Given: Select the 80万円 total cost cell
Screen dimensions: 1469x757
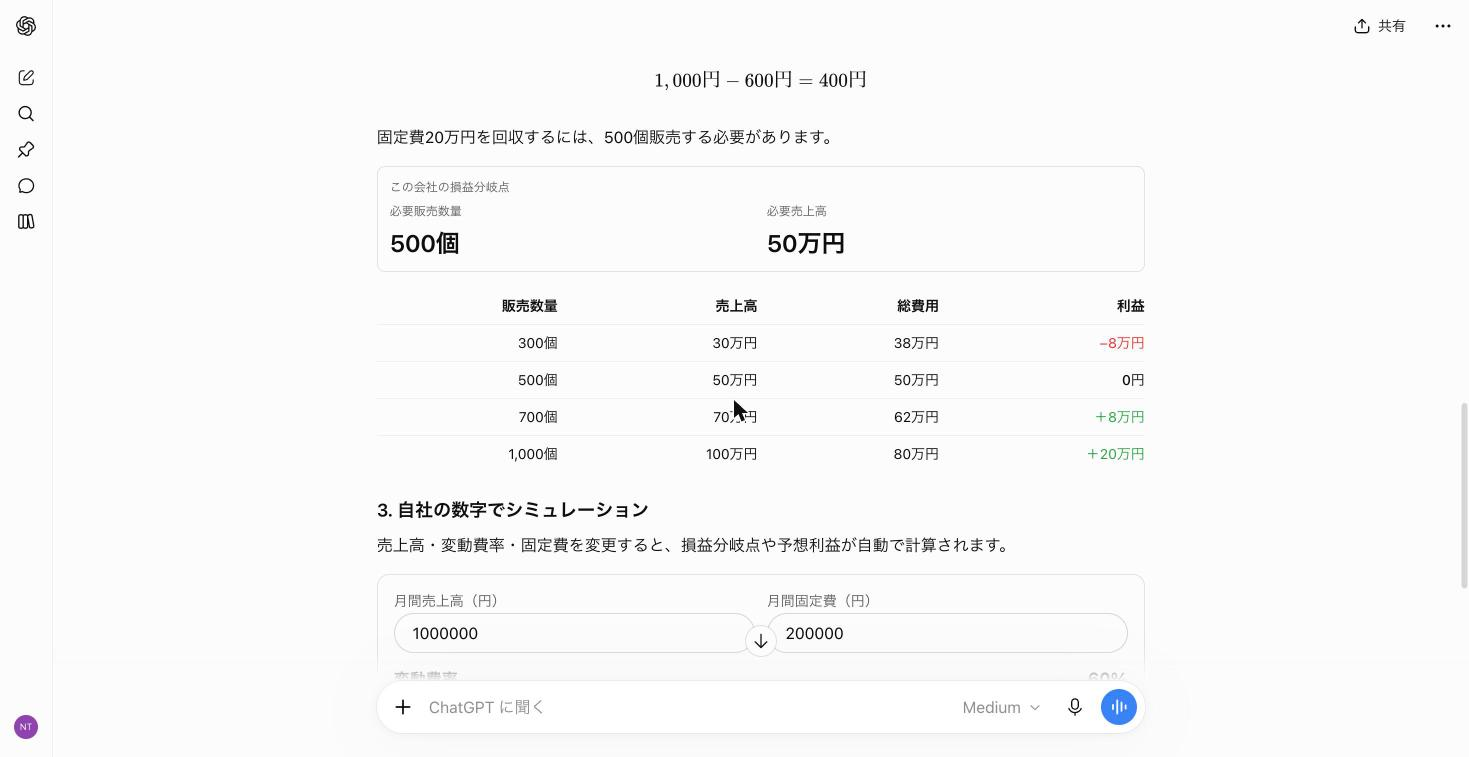Looking at the screenshot, I should pos(916,454).
